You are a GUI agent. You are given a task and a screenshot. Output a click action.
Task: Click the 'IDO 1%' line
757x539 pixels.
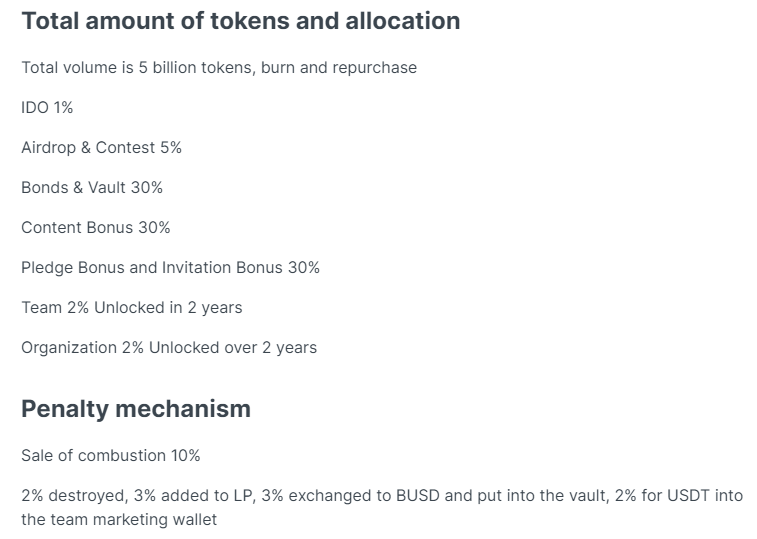click(x=47, y=108)
